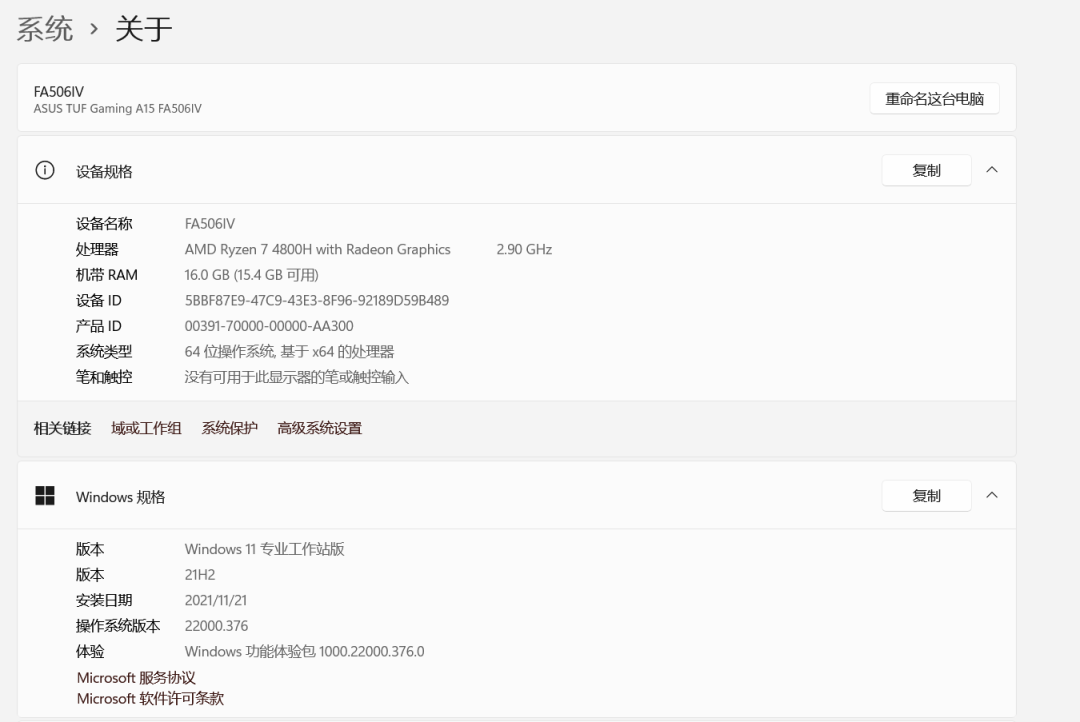Click the 设备名称 label
This screenshot has width=1080, height=722.
pos(104,223)
